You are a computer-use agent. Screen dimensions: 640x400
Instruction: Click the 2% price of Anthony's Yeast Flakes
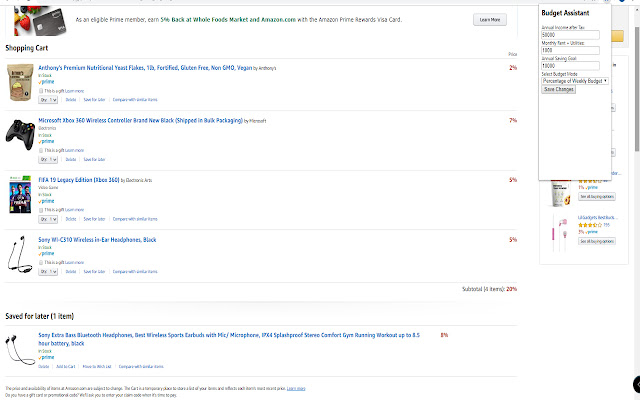coord(513,68)
